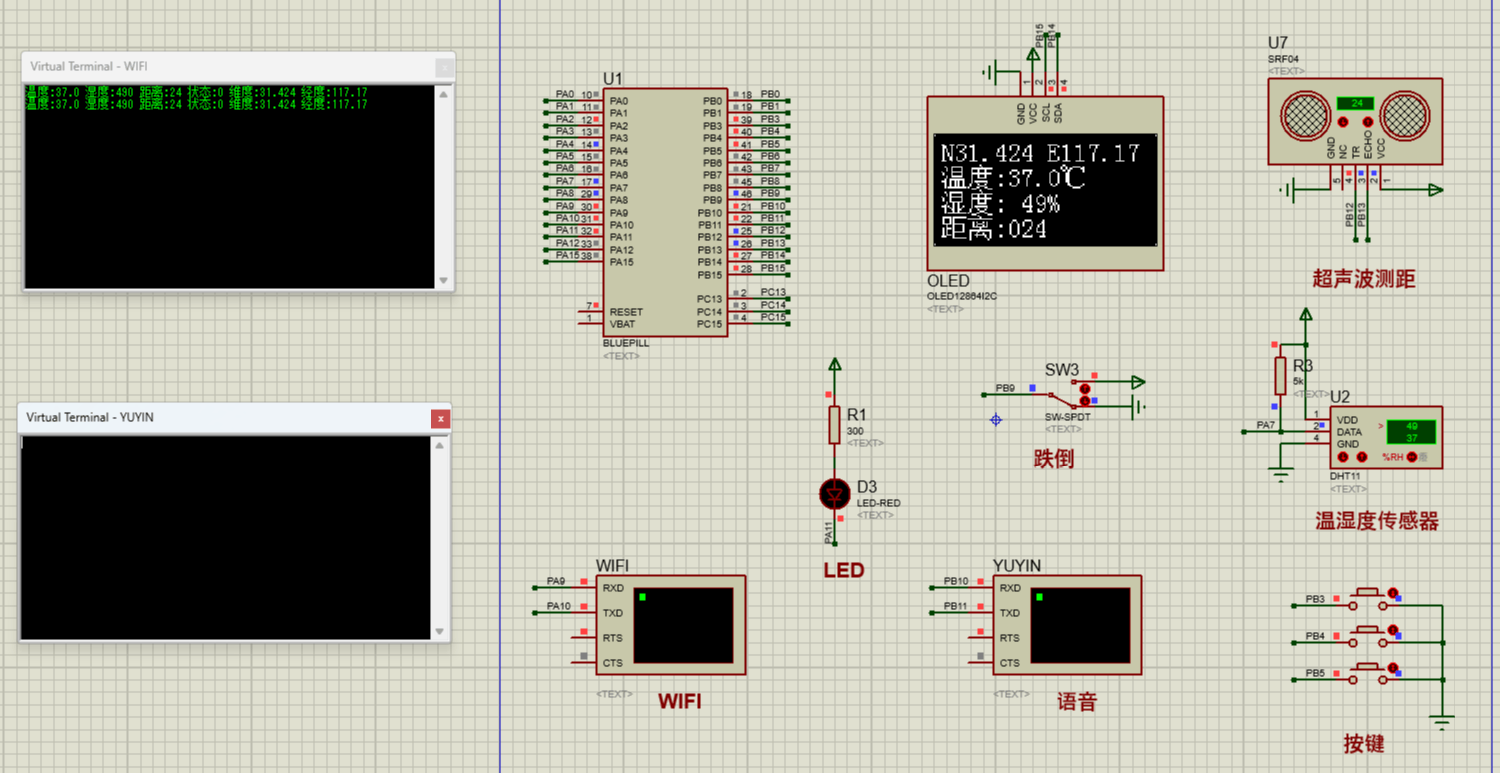
Task: Click the OLED display screen component
Action: 1045,191
